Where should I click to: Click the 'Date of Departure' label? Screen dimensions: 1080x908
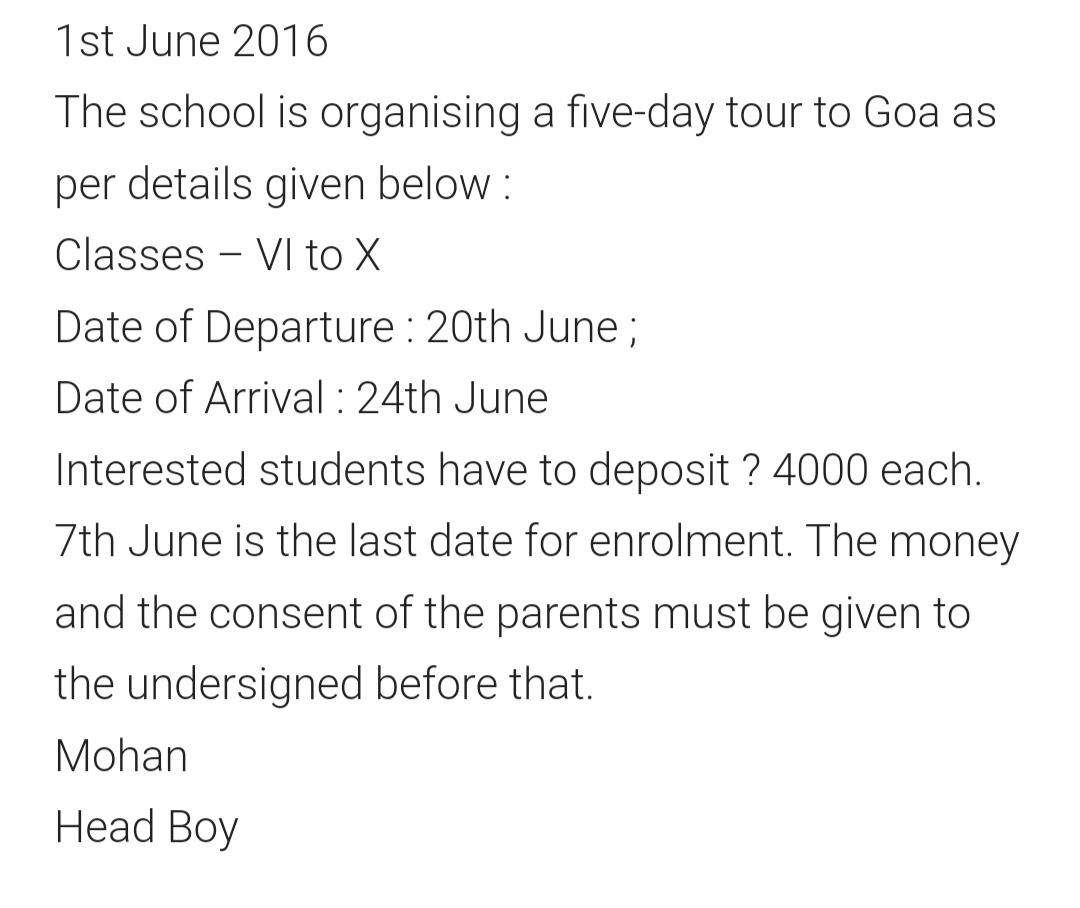tap(224, 327)
